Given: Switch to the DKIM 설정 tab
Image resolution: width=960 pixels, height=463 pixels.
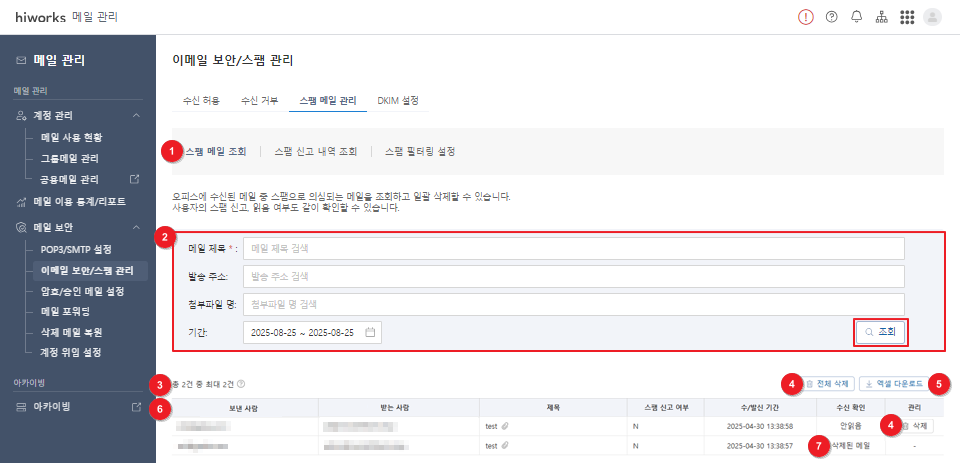Looking at the screenshot, I should [x=398, y=100].
